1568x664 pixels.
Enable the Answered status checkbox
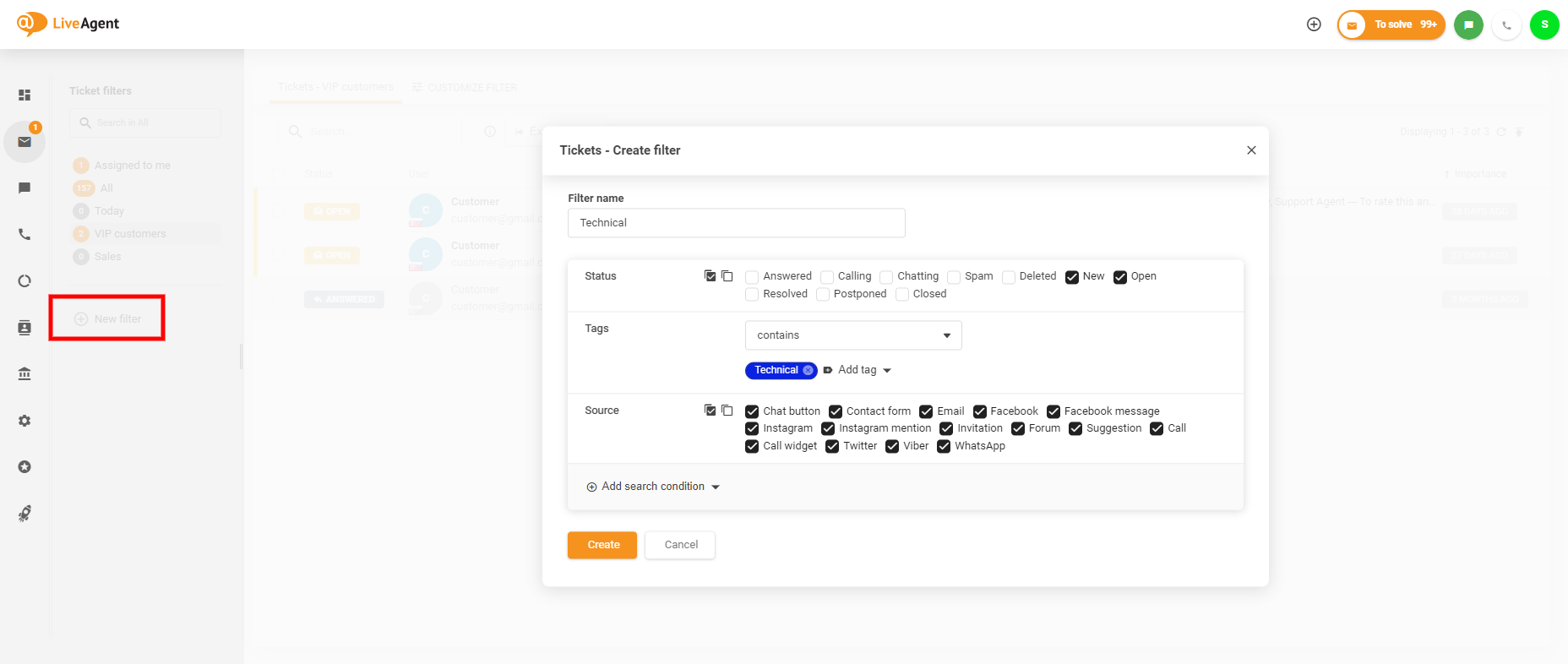click(752, 277)
